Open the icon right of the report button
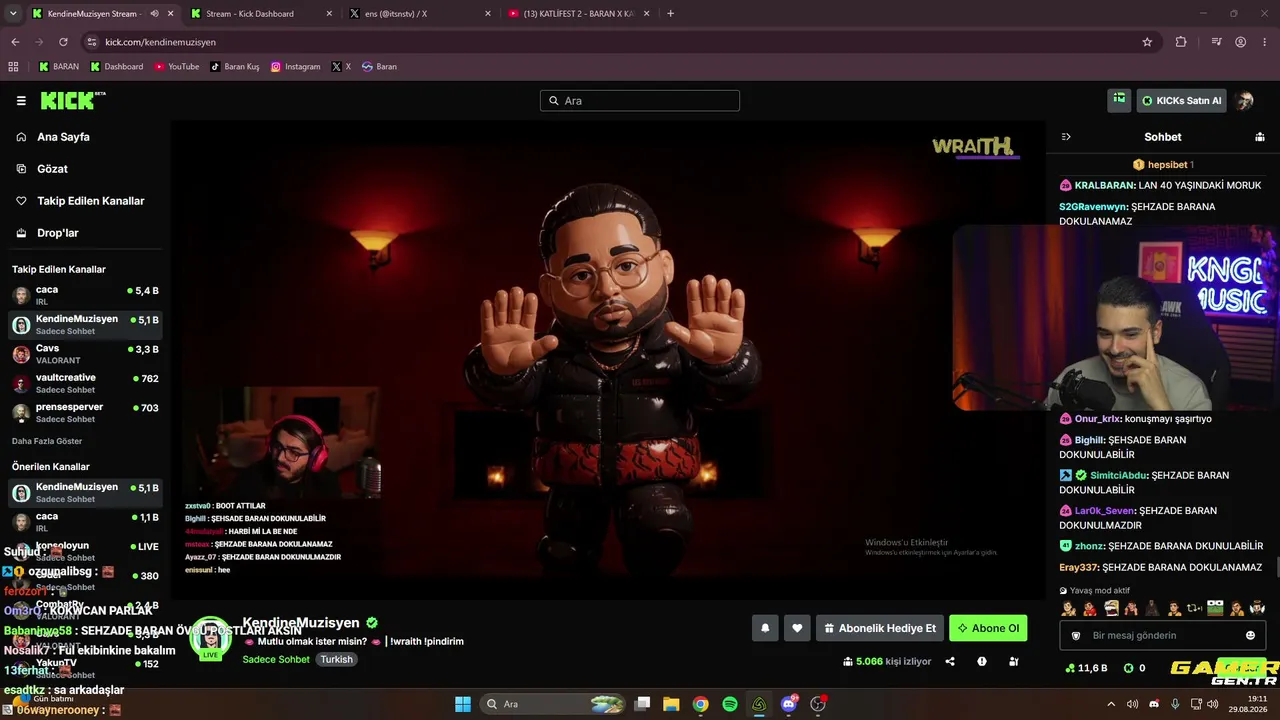 tap(1014, 661)
